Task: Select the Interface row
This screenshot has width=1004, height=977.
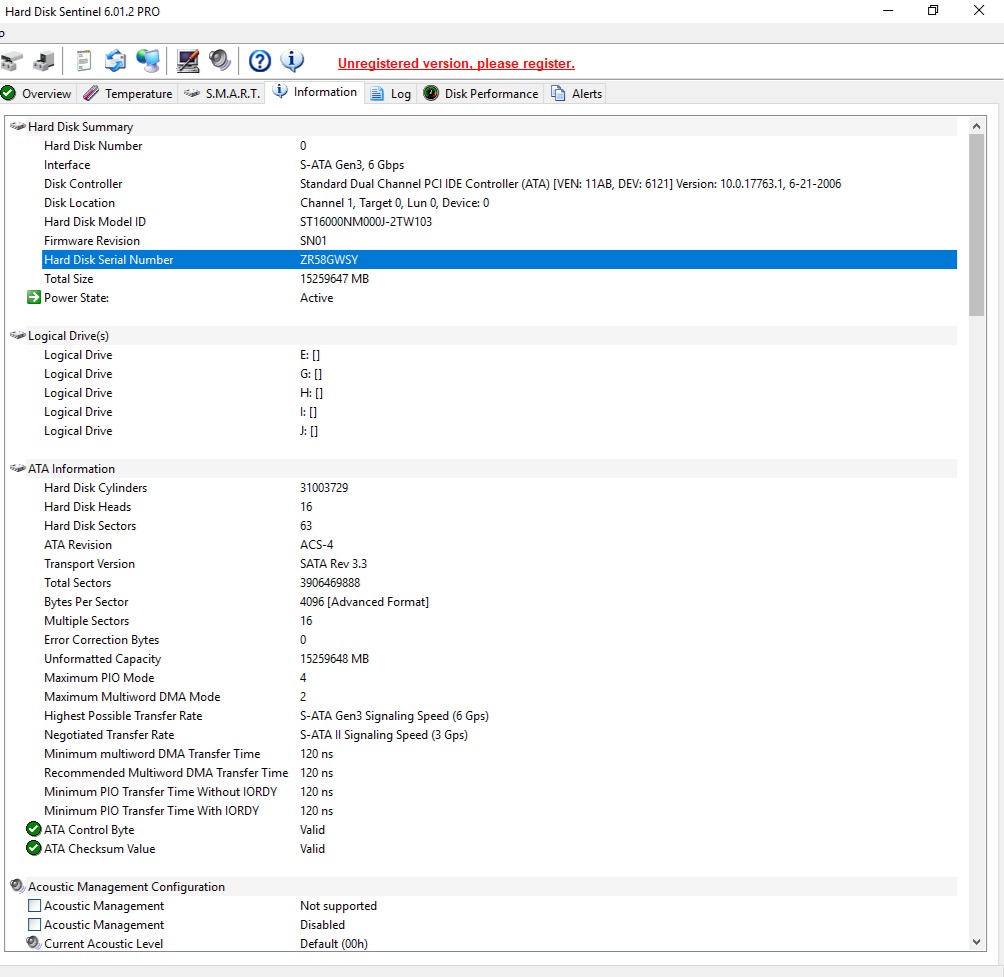Action: pyautogui.click(x=499, y=165)
